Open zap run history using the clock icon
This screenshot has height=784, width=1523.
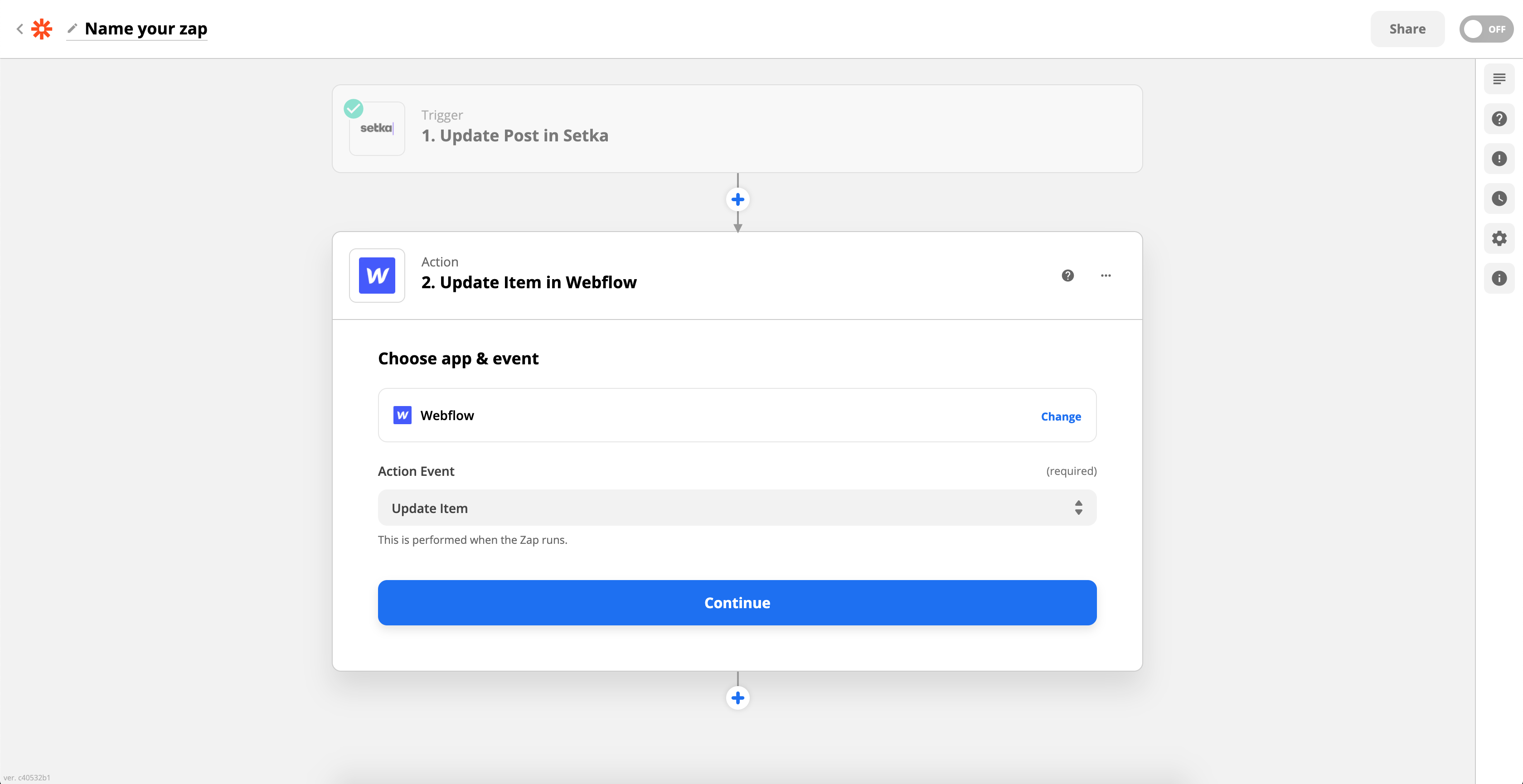pos(1499,198)
